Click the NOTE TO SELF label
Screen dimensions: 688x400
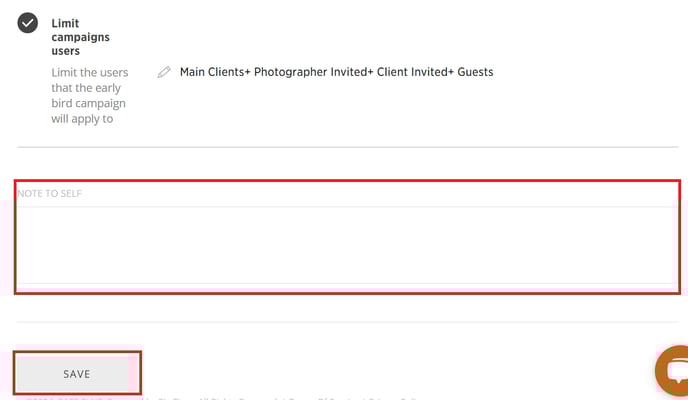point(50,193)
